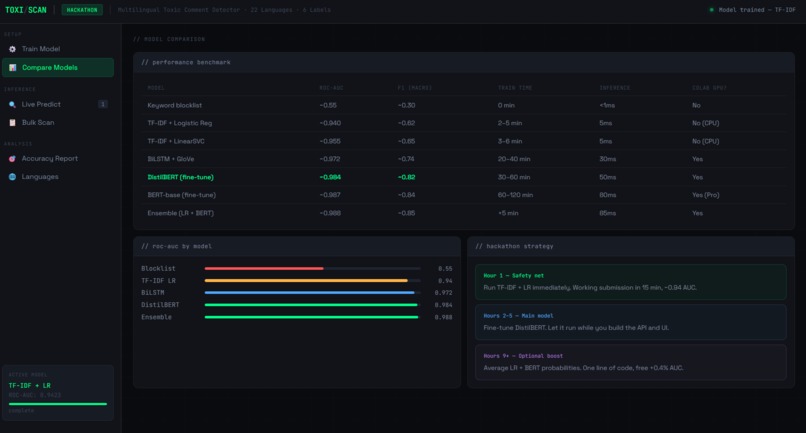Click the target icon beside Accuracy Report
The image size is (806, 433).
tap(12, 158)
